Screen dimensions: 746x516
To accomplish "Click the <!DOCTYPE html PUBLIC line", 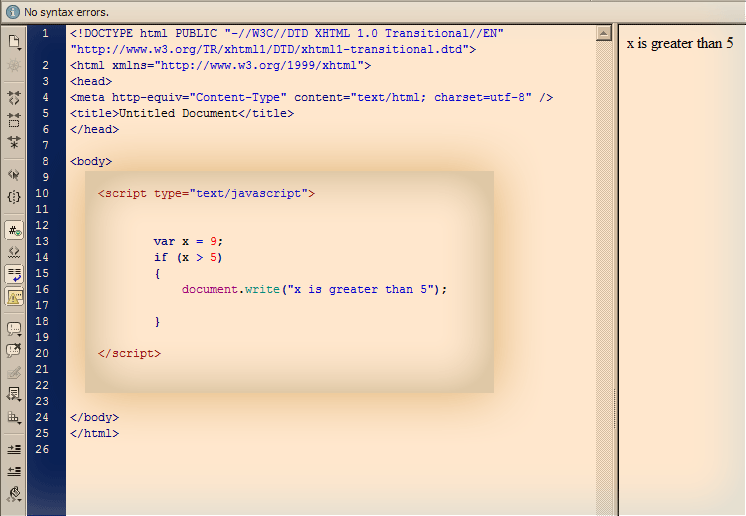I will coord(287,33).
